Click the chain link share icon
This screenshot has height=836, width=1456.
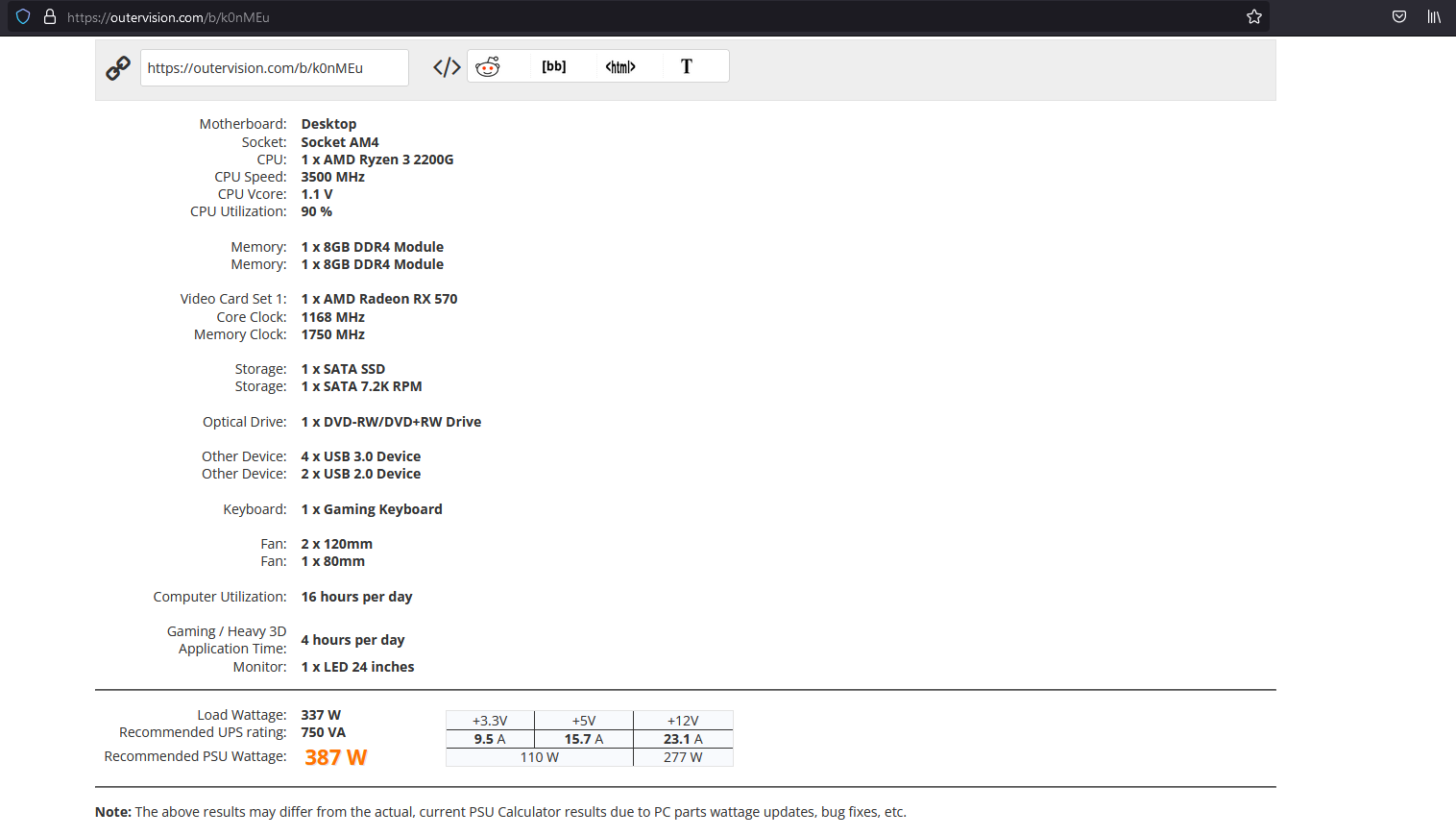[118, 67]
